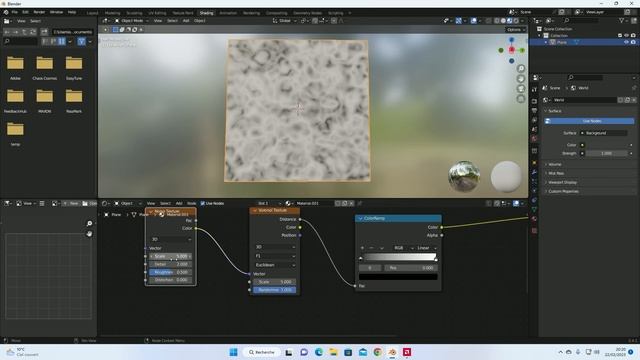Expand the Volume panel
The width and height of the screenshot is (640, 360).
pos(554,164)
